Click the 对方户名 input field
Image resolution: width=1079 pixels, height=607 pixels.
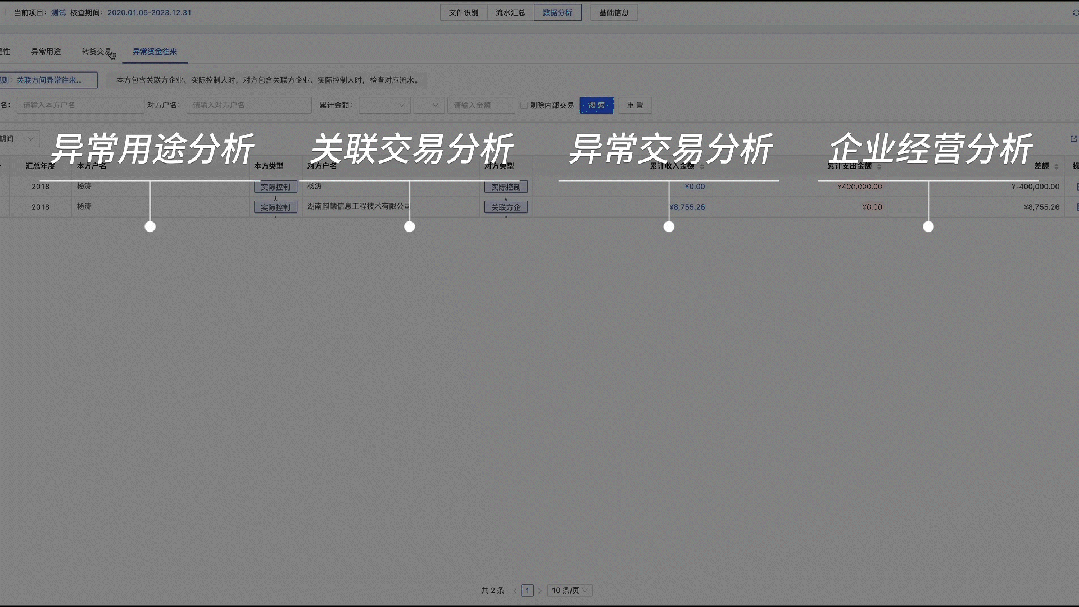click(x=248, y=105)
